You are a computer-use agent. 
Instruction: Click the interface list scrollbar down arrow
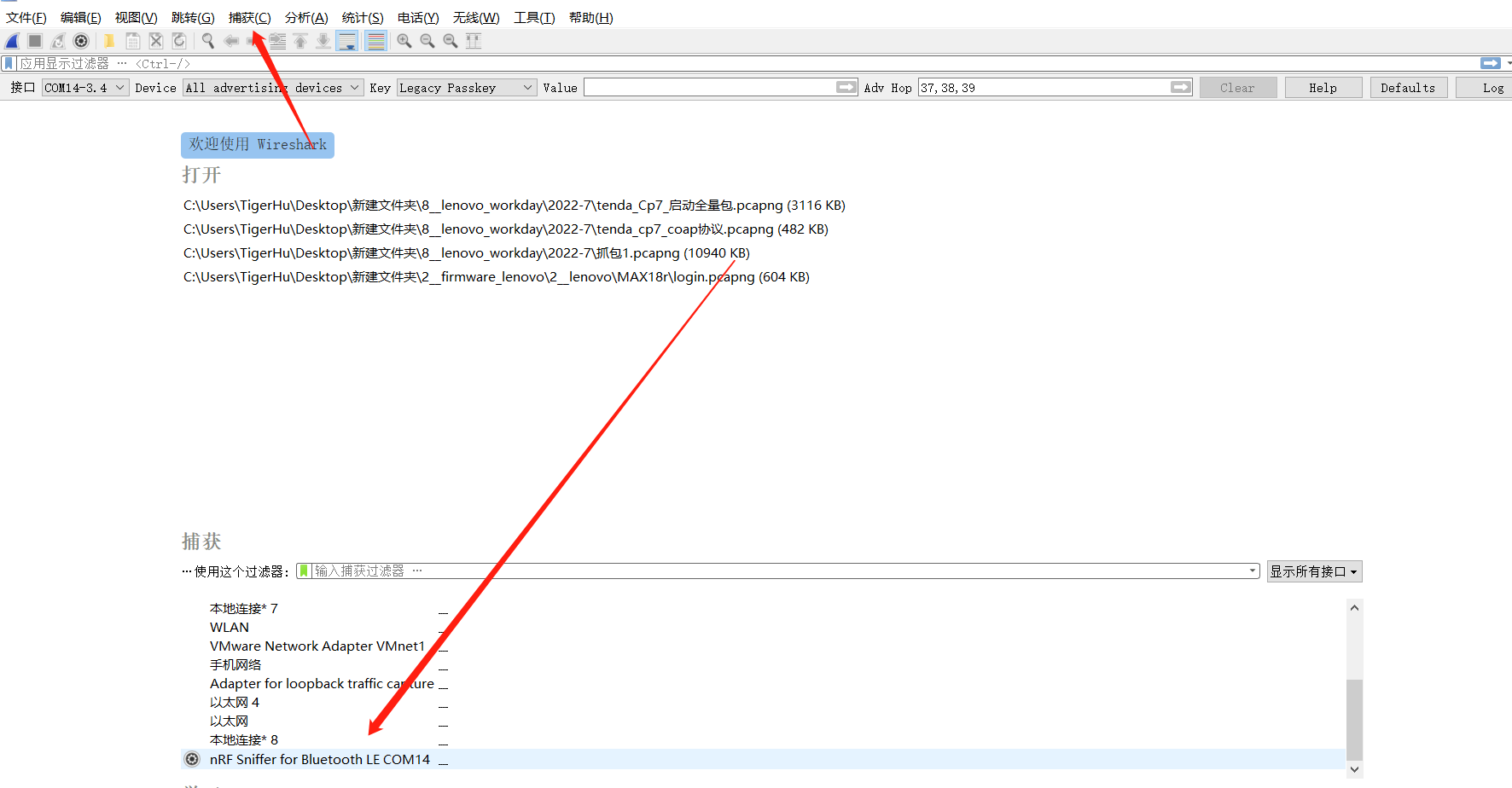click(x=1354, y=769)
